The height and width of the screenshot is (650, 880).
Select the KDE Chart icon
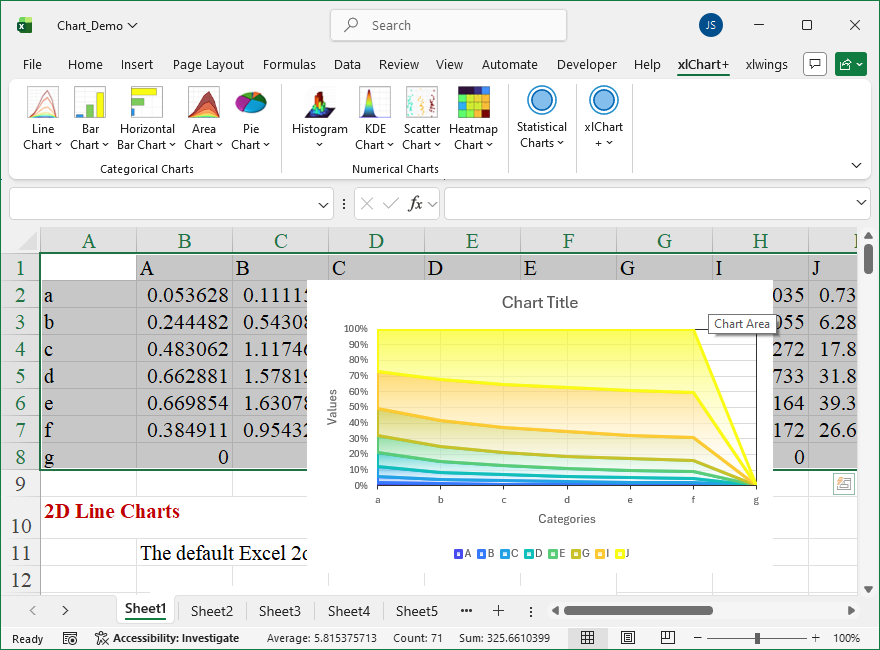click(375, 103)
